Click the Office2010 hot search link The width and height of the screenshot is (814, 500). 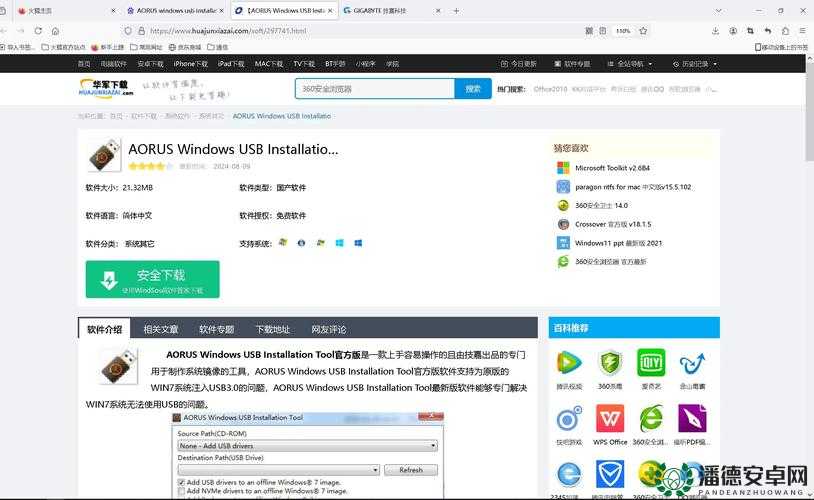click(x=550, y=89)
